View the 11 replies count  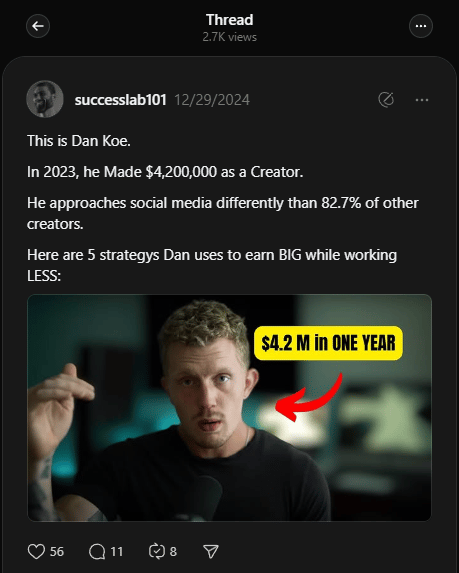point(117,551)
